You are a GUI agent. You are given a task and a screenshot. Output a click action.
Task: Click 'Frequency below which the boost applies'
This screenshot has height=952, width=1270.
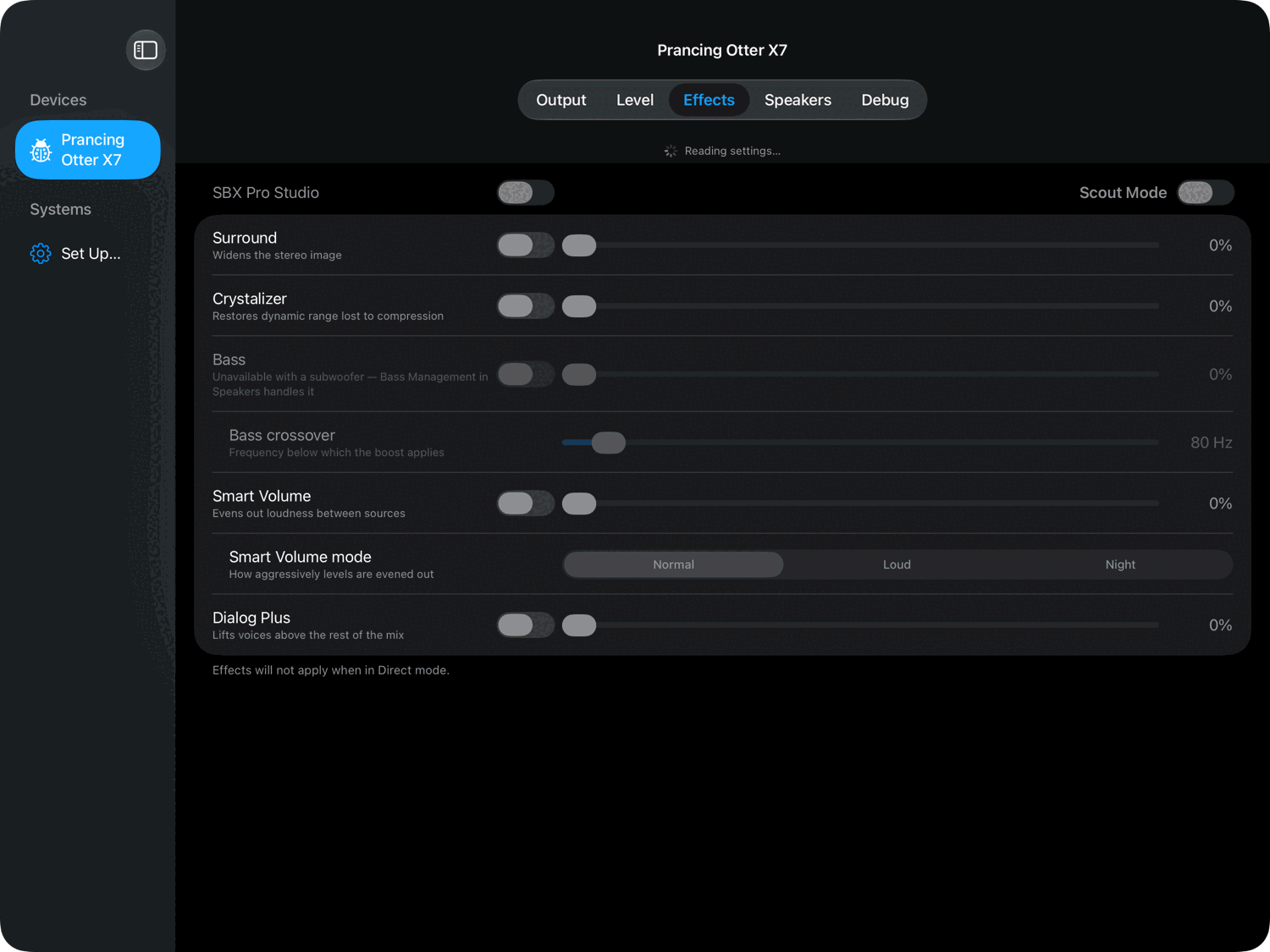(336, 453)
